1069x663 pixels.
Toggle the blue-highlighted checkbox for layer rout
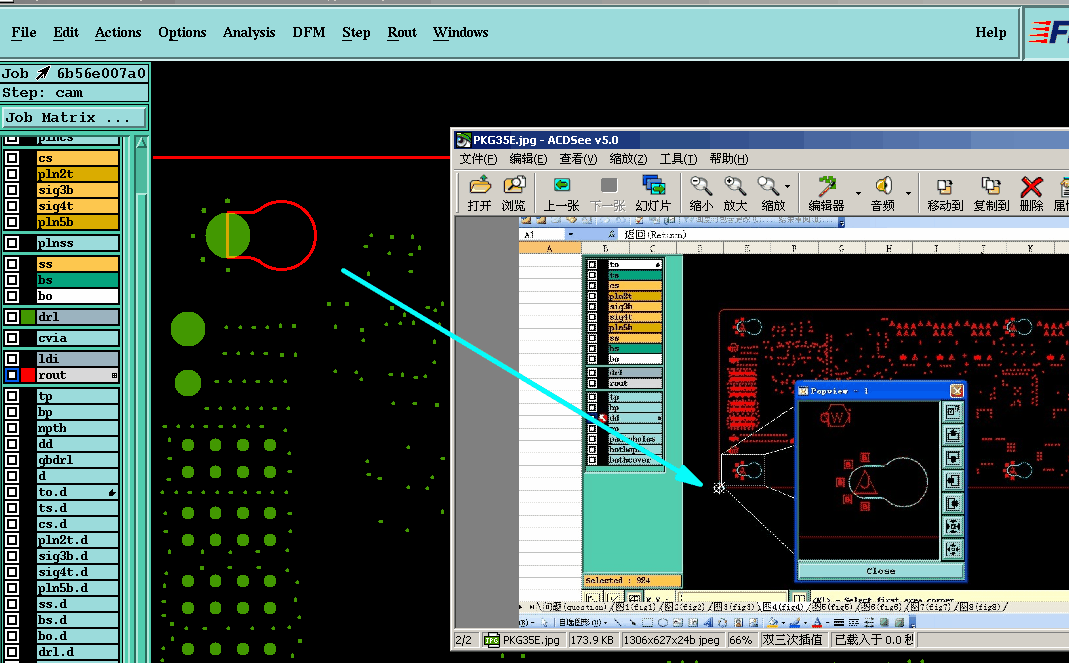(x=12, y=375)
